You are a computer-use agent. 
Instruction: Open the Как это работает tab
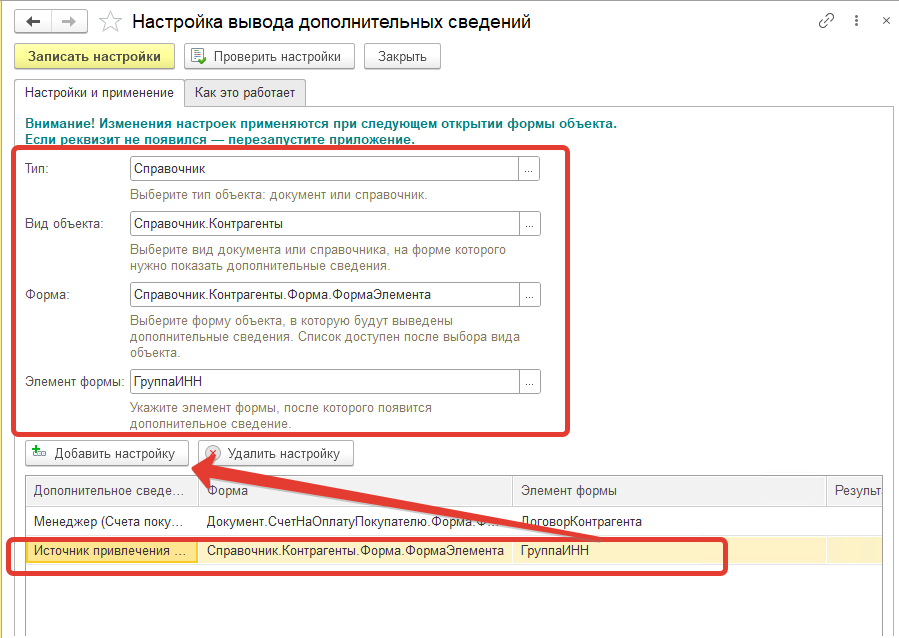[245, 93]
